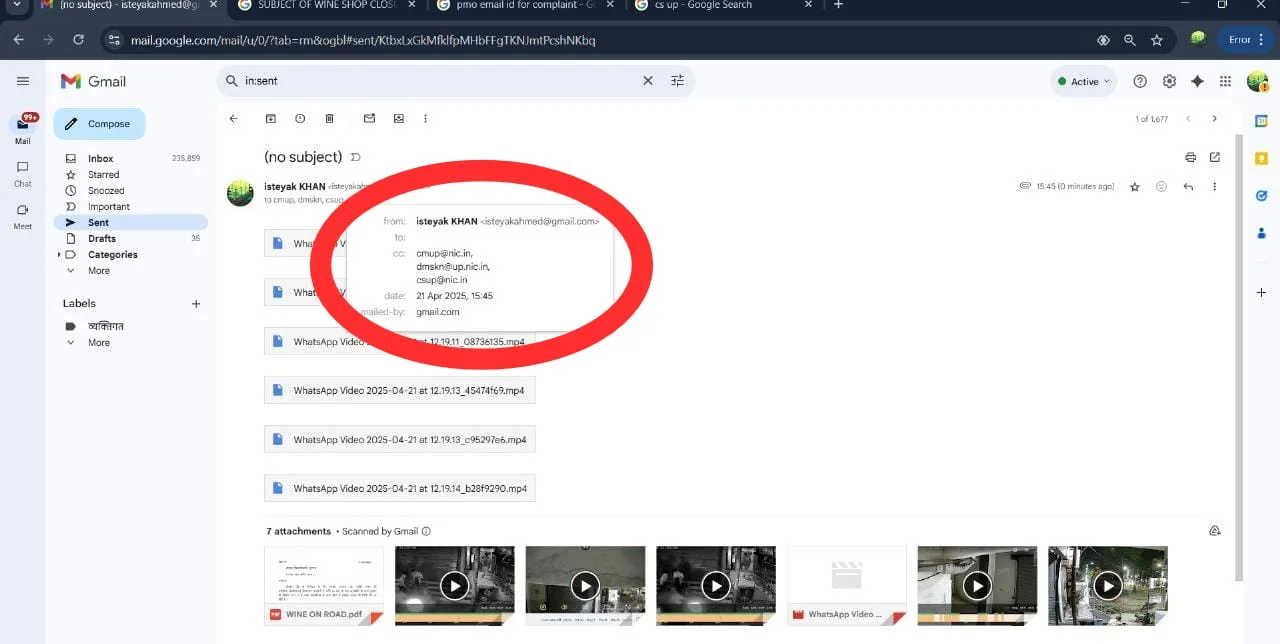Print all using the printer icon

pyautogui.click(x=1190, y=157)
